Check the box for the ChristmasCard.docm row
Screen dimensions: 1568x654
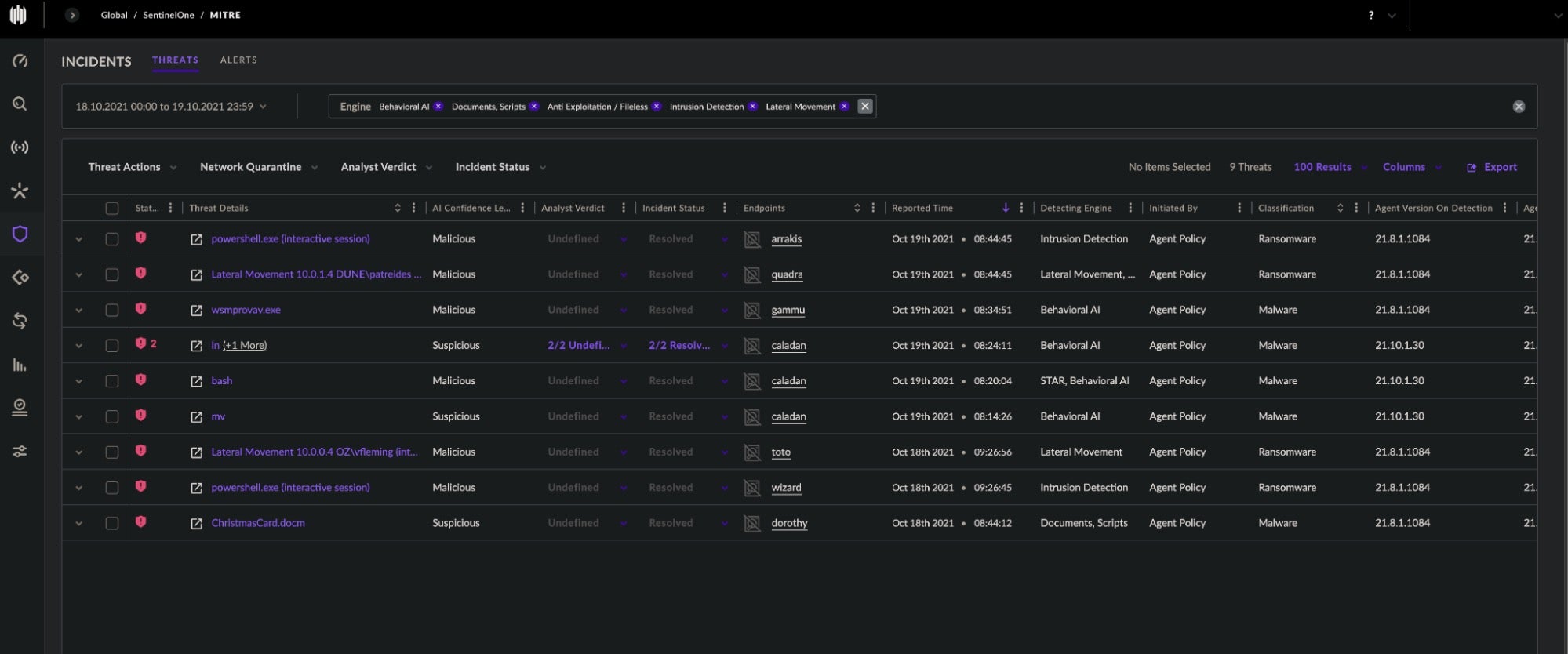pos(112,523)
